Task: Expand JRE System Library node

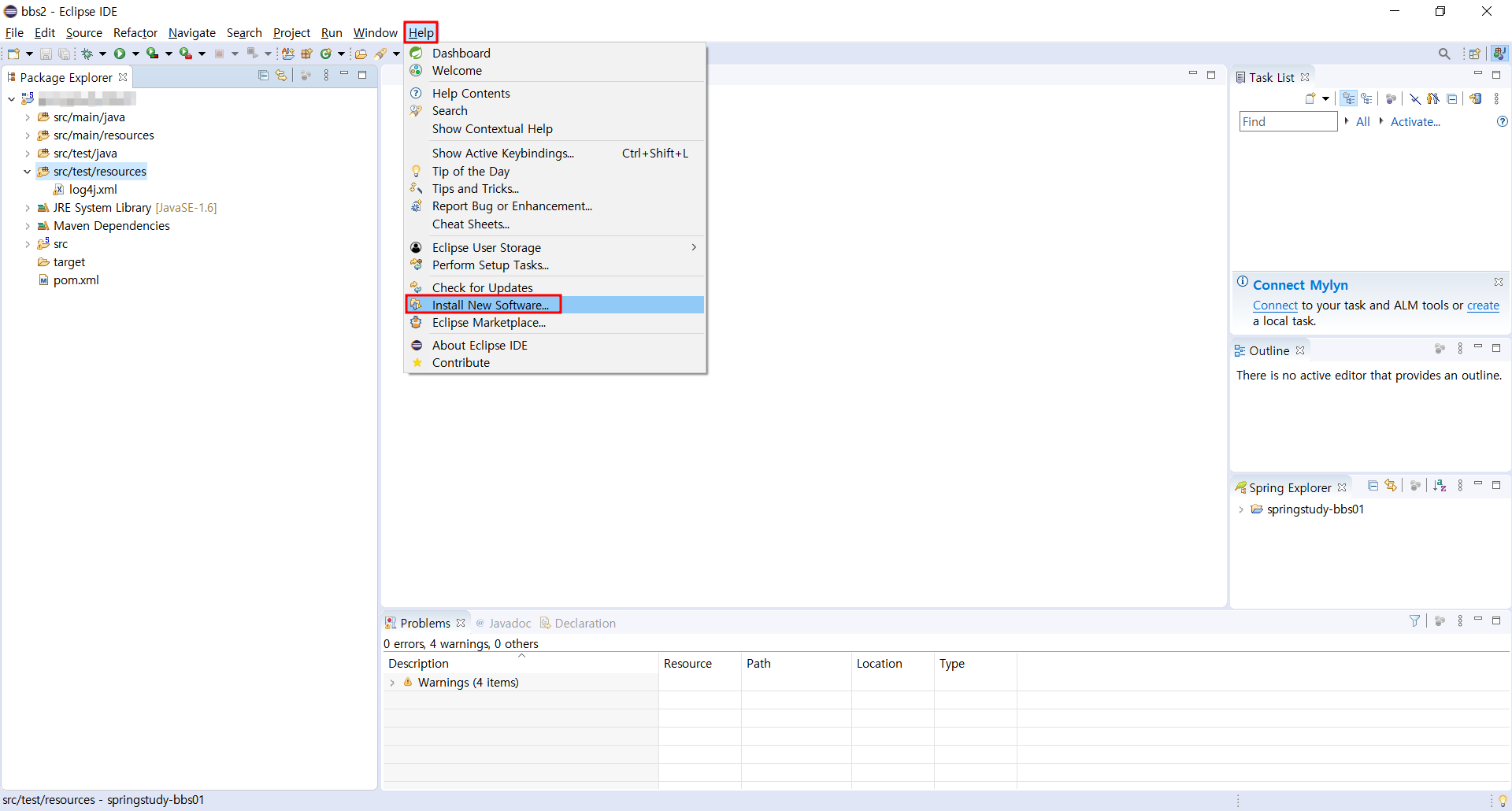Action: [x=28, y=208]
